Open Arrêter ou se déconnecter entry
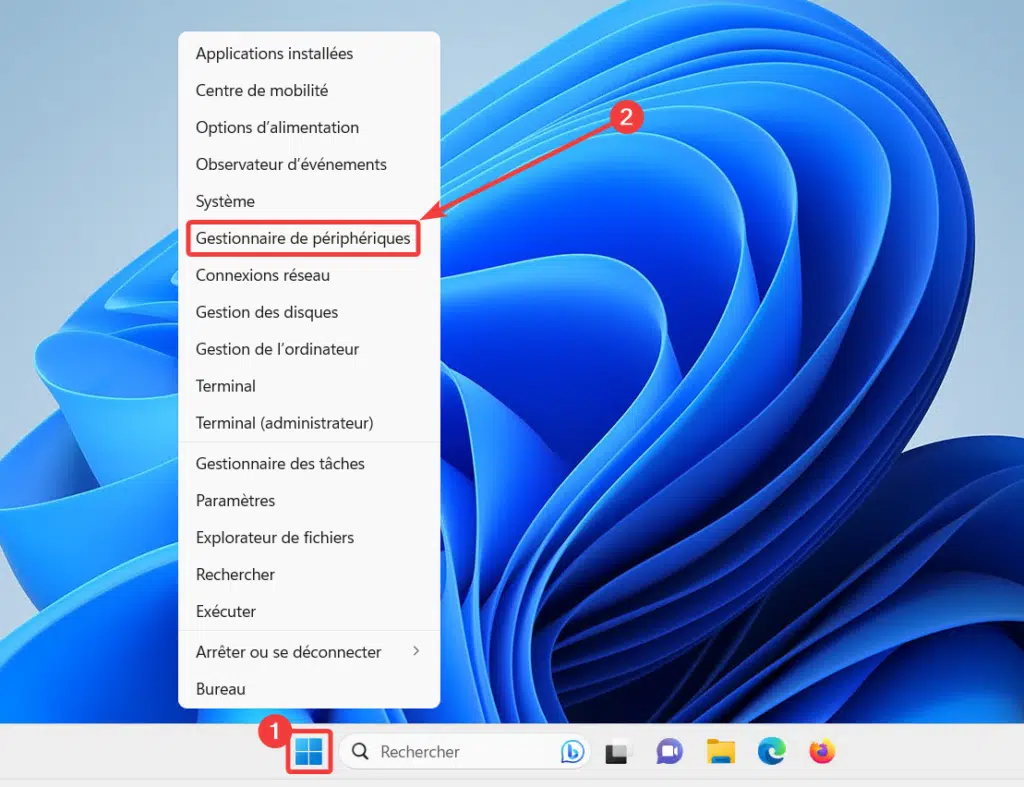Image resolution: width=1024 pixels, height=787 pixels. [x=309, y=652]
